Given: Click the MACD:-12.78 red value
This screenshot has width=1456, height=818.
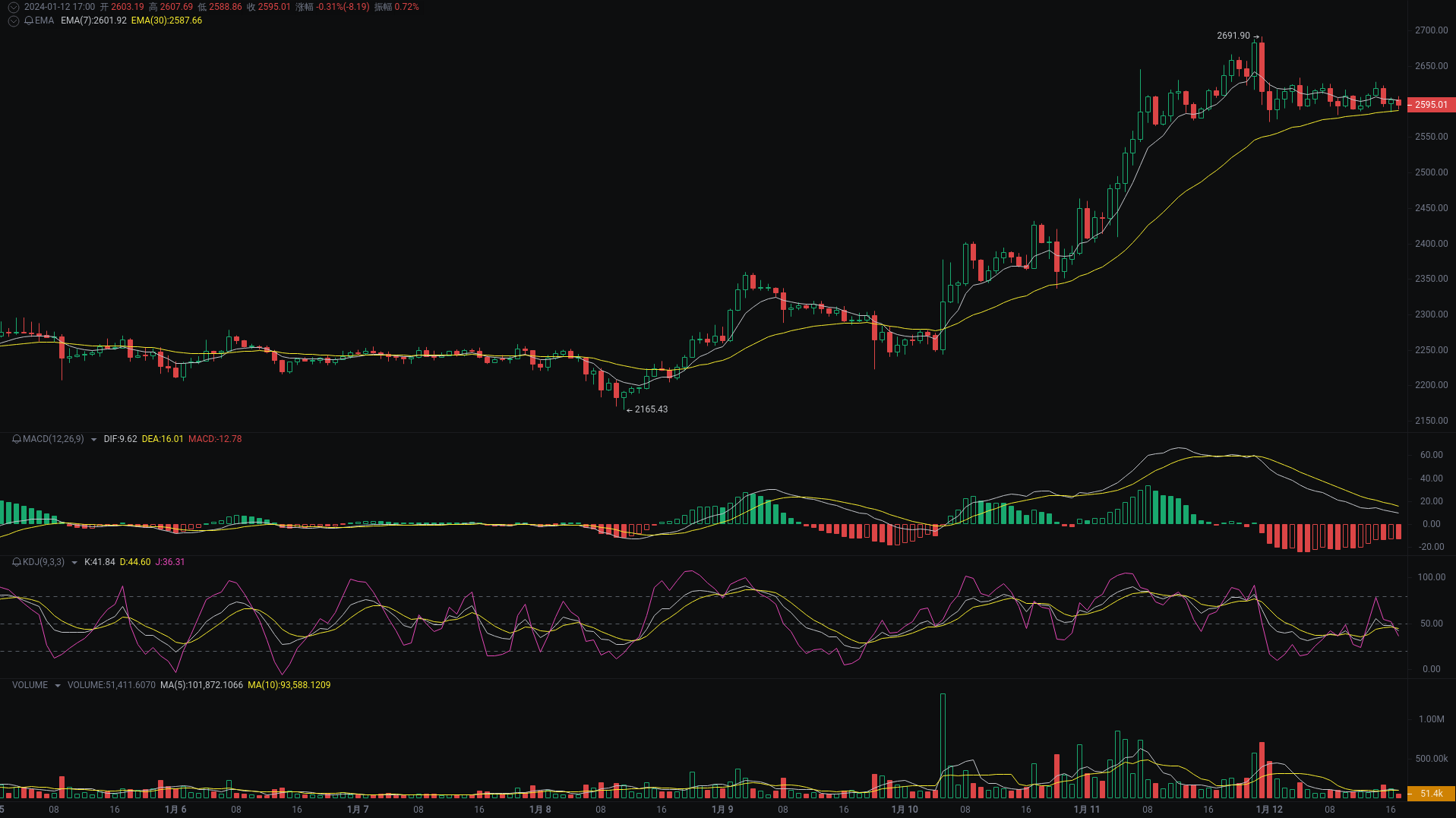Looking at the screenshot, I should click(x=216, y=439).
